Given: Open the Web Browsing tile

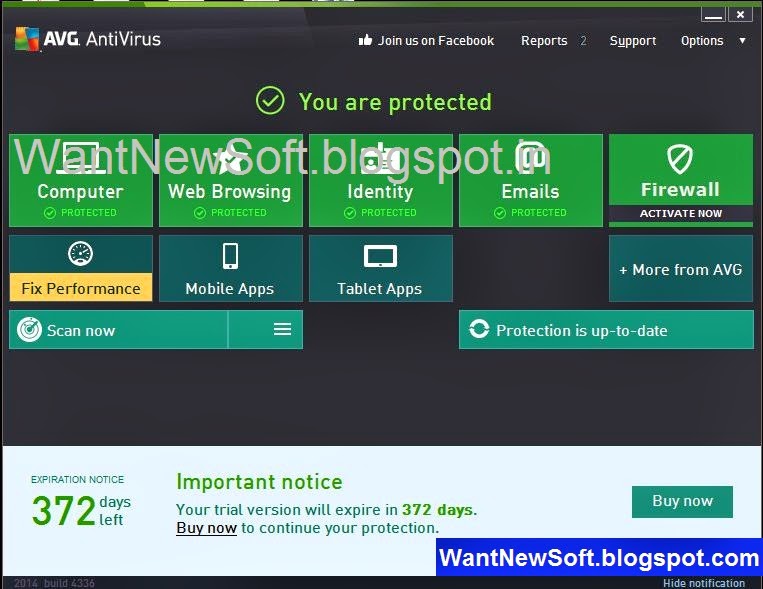Looking at the screenshot, I should click(x=231, y=180).
